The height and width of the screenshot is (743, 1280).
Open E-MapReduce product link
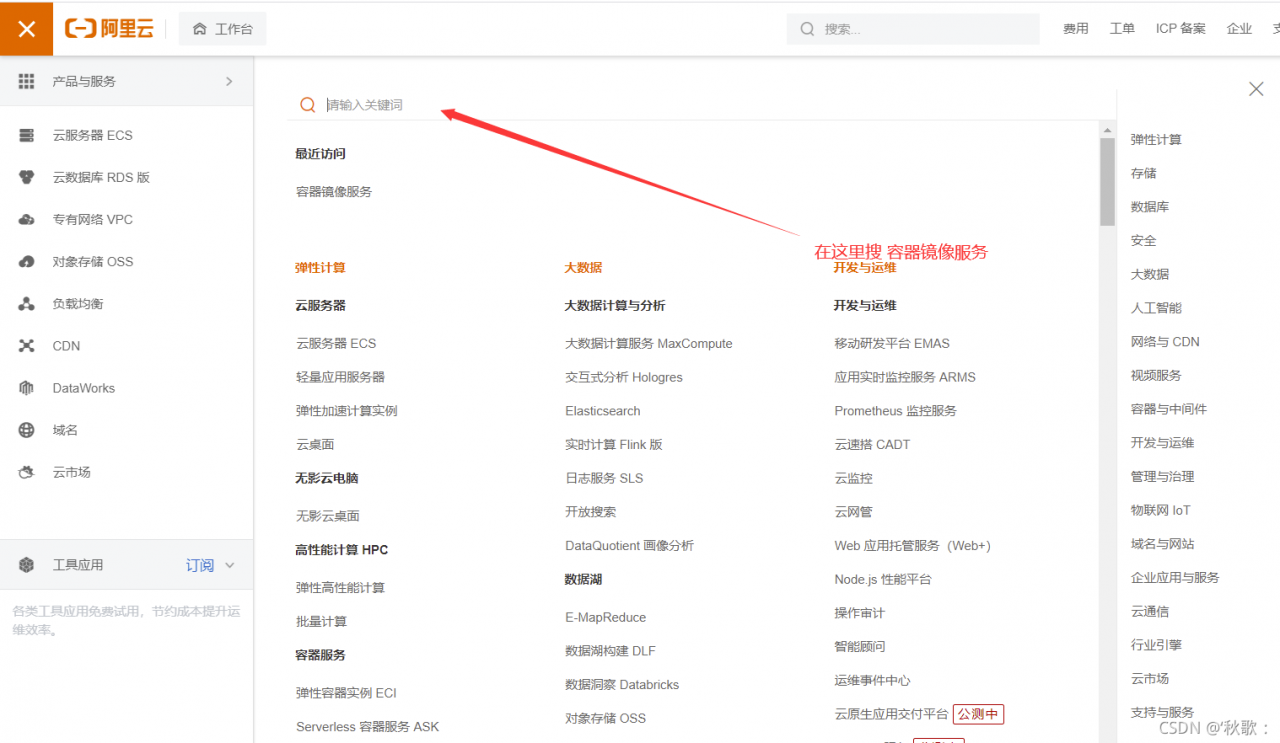(x=605, y=617)
